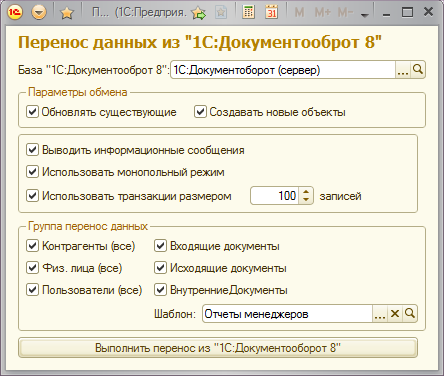Maximize the window
Screen dimensions: 444x376
[407, 13]
